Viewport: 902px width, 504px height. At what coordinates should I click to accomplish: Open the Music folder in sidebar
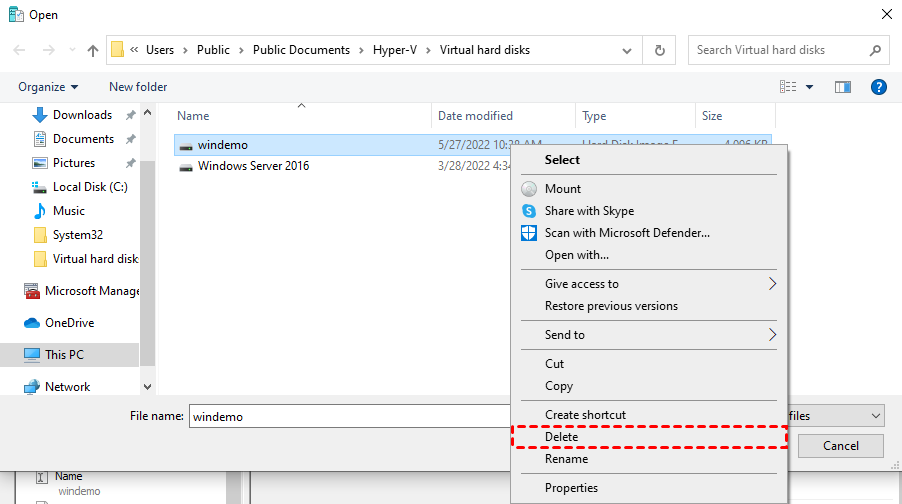[x=68, y=211]
